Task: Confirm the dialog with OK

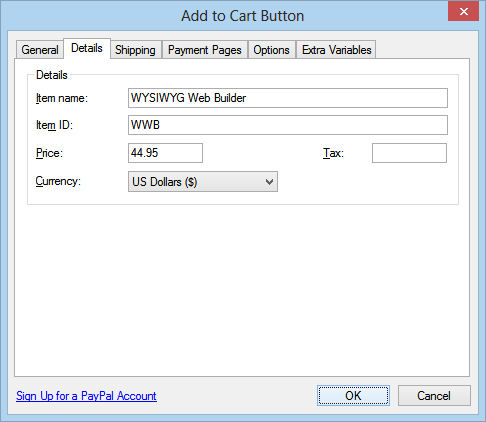Action: [353, 396]
